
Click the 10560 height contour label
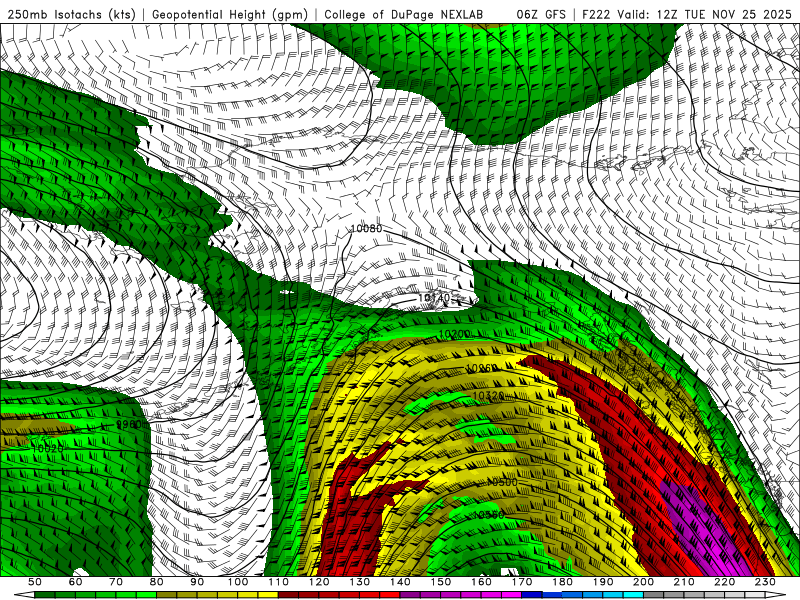[489, 515]
